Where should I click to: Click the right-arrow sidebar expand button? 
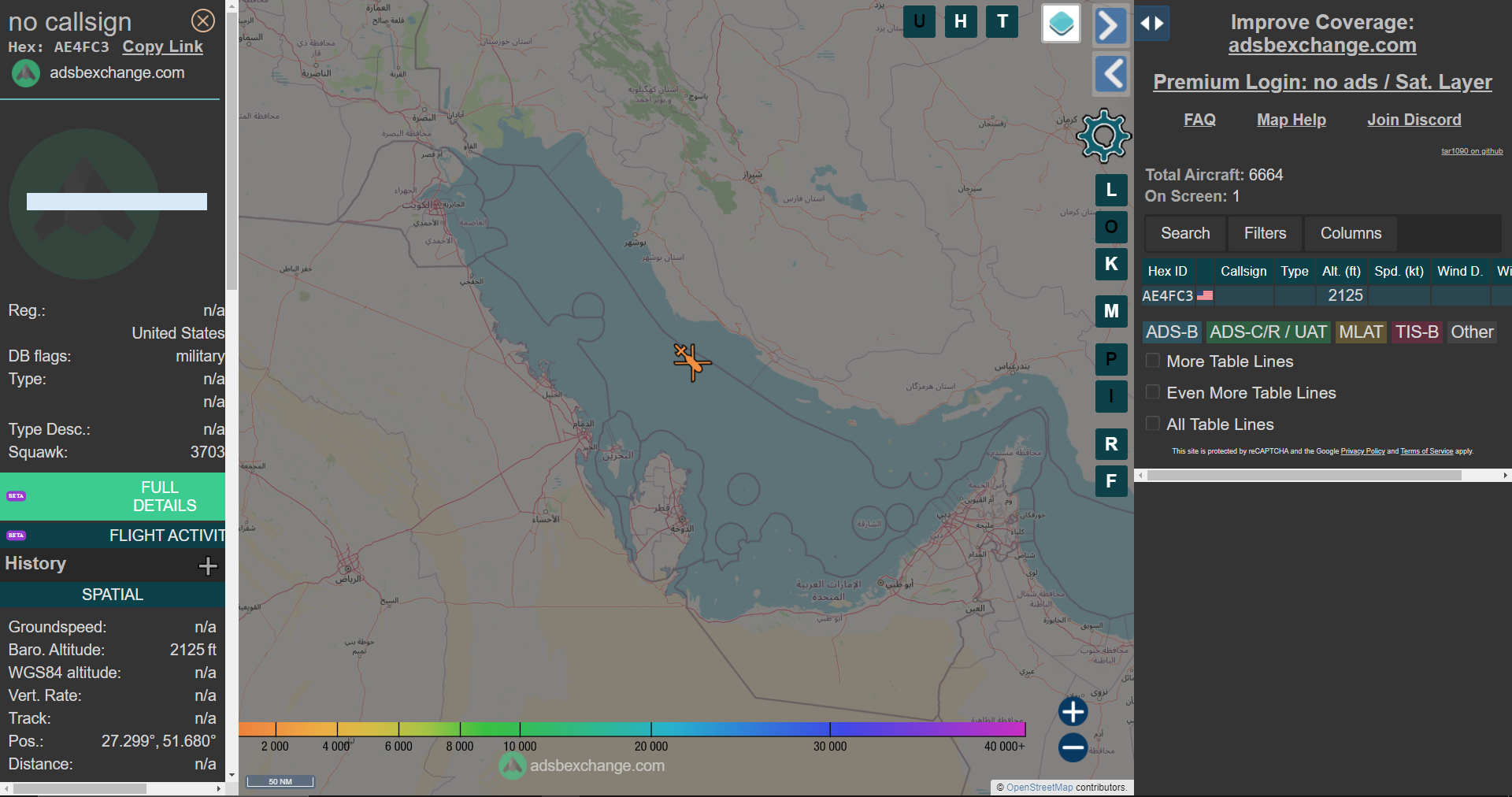click(1110, 25)
